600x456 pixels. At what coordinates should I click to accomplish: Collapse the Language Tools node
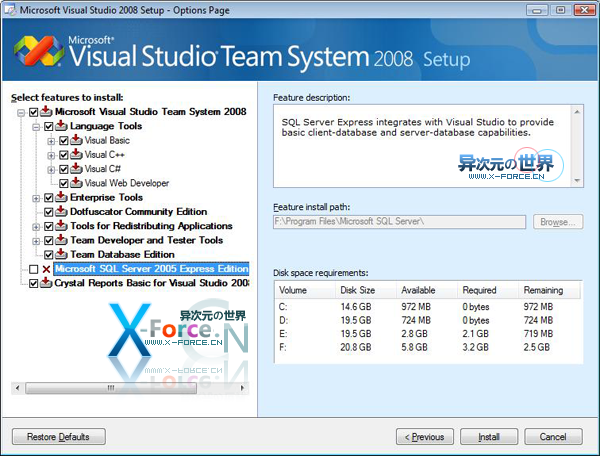point(36,127)
